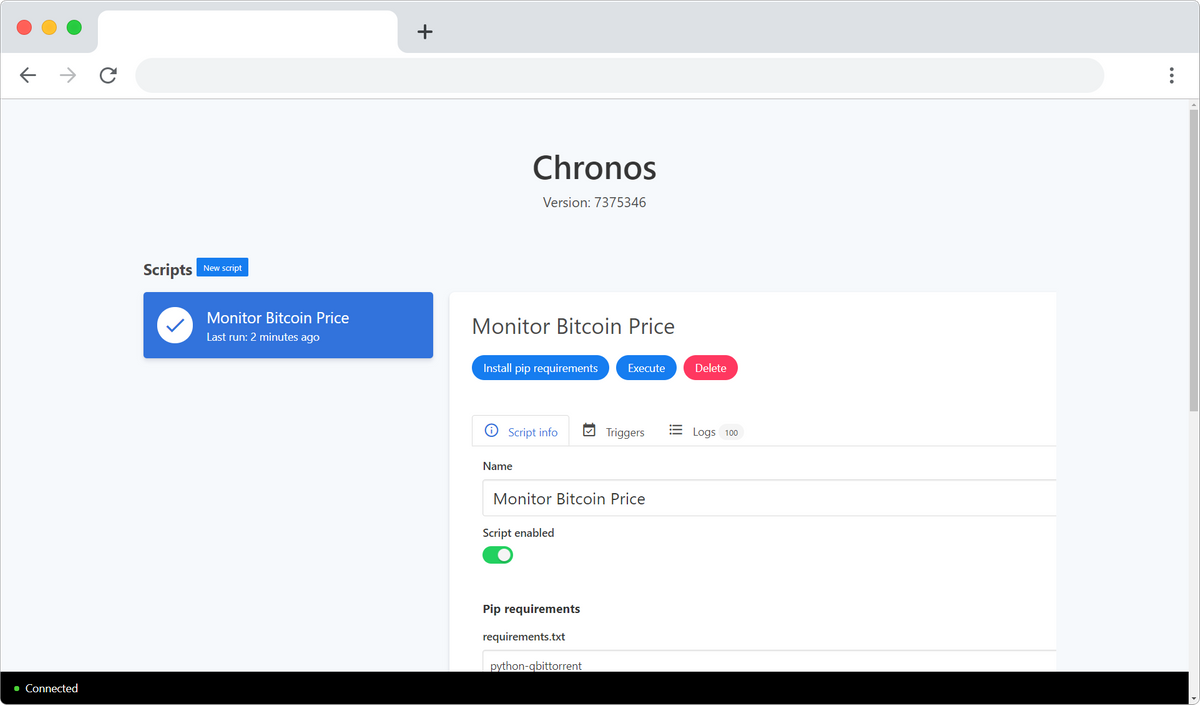Click the browser address bar
This screenshot has height=705, width=1200.
620,76
